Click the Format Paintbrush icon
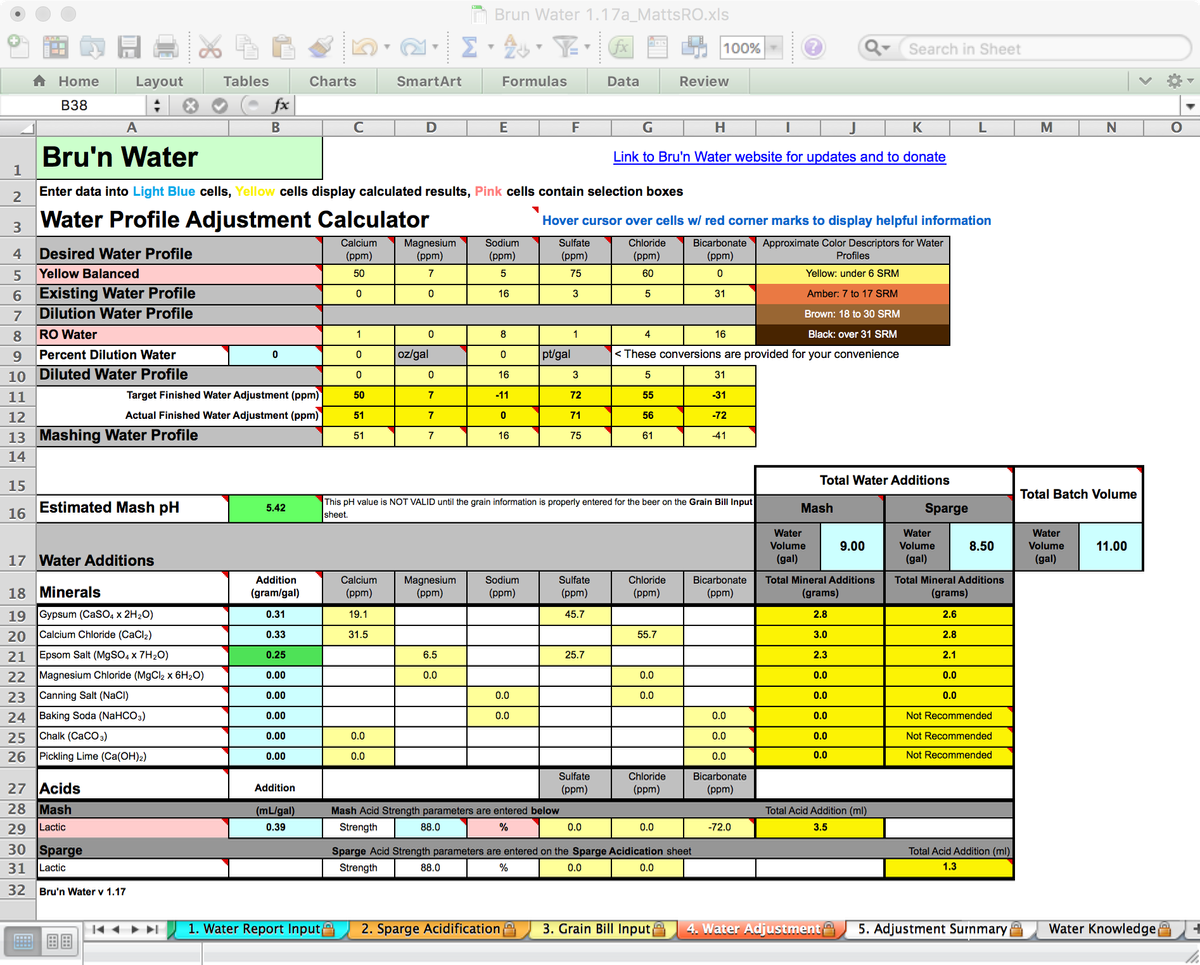Screen dimensions: 1200x965 pyautogui.click(x=322, y=47)
